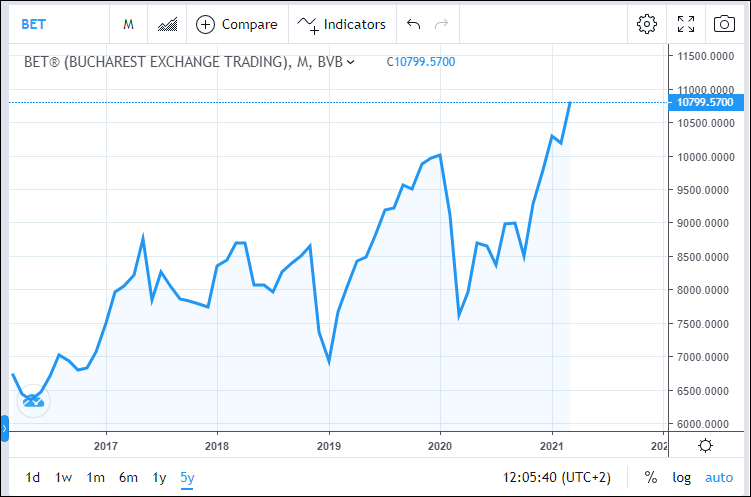Toggle percent scale mode
751x497 pixels.
(x=651, y=477)
